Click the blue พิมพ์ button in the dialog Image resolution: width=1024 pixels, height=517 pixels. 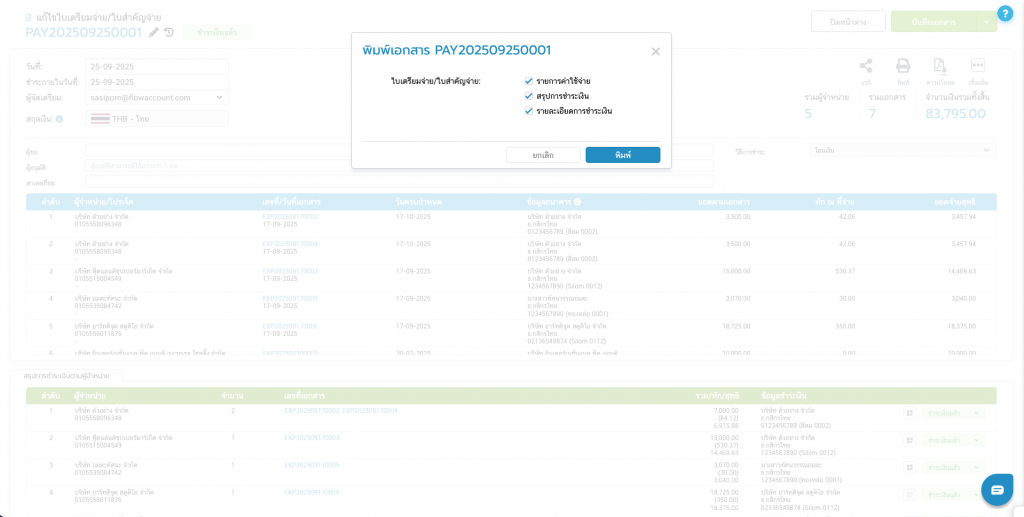coord(622,155)
